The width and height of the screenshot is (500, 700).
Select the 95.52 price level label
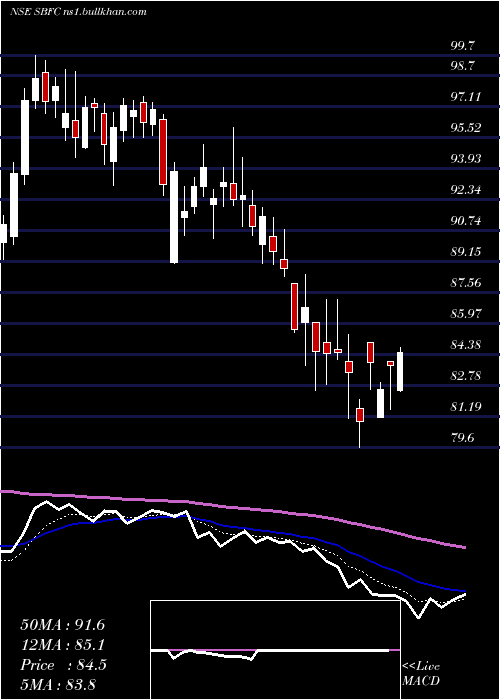click(466, 128)
